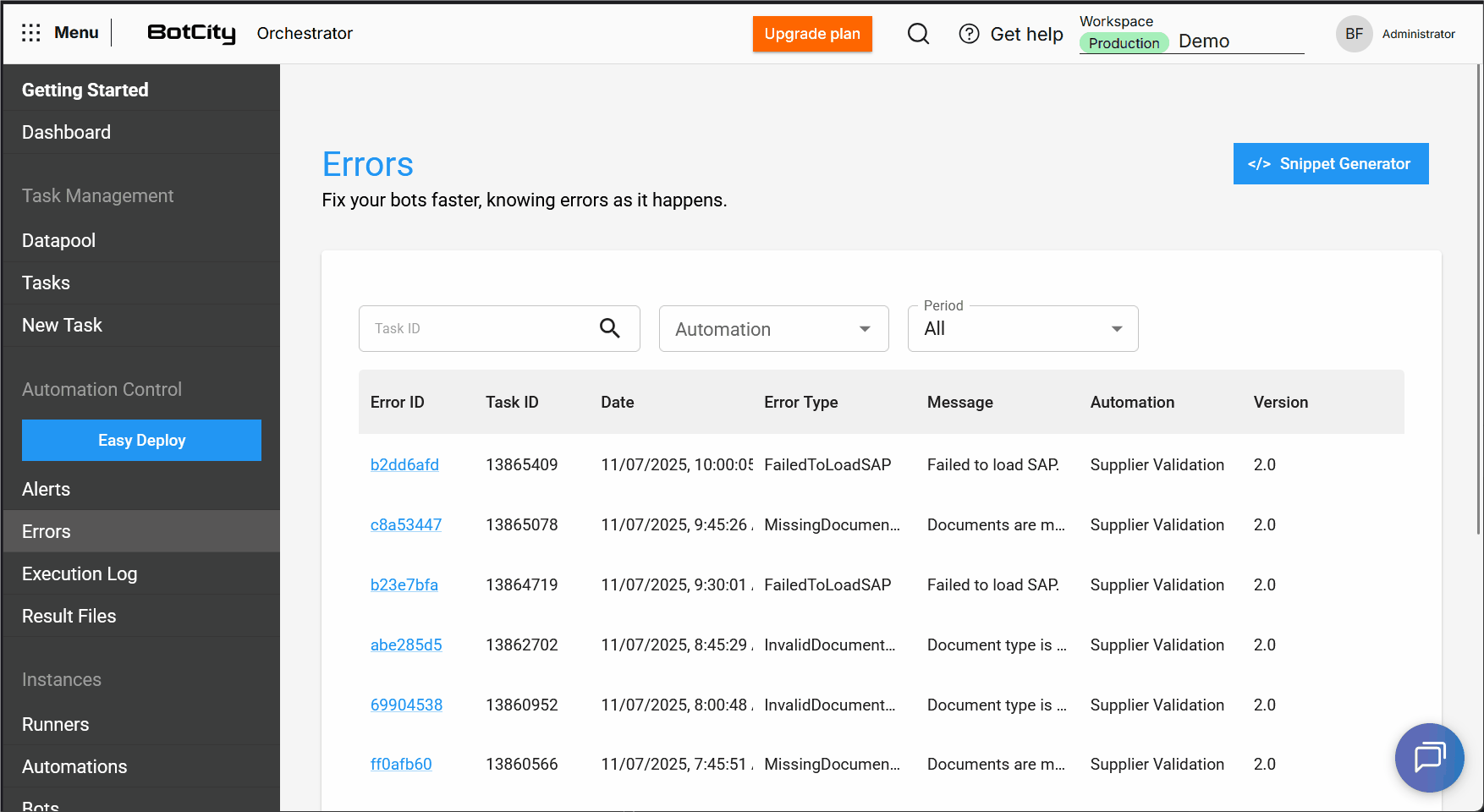Click the BotCity logo

tap(190, 34)
